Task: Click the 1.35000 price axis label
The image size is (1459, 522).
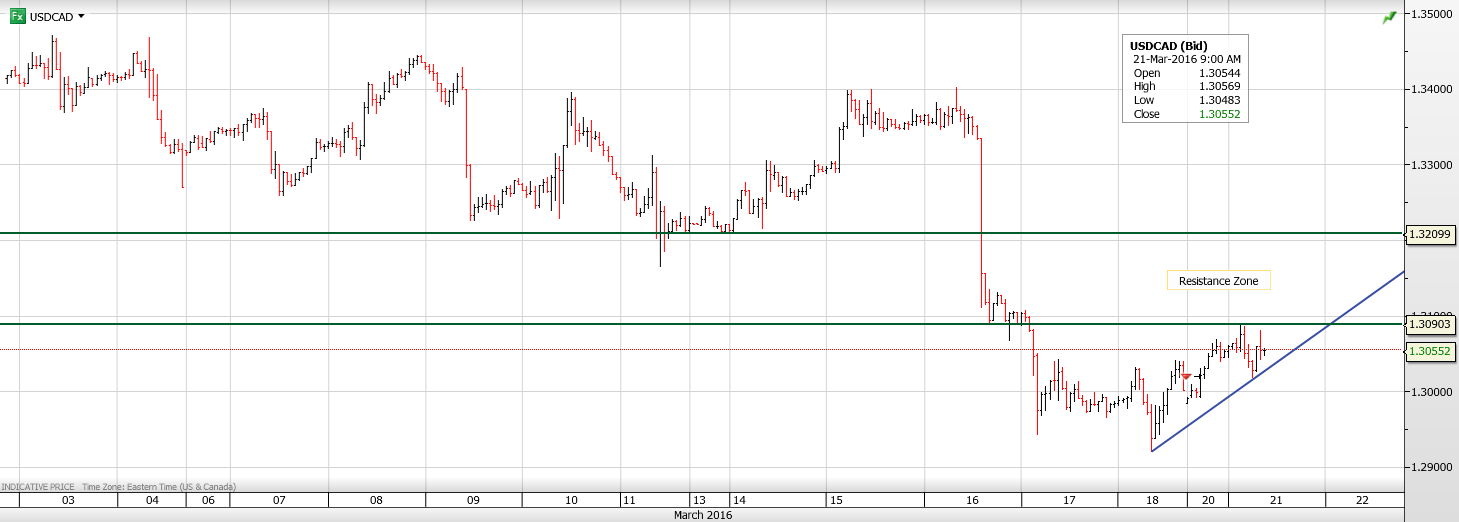Action: click(x=1430, y=14)
